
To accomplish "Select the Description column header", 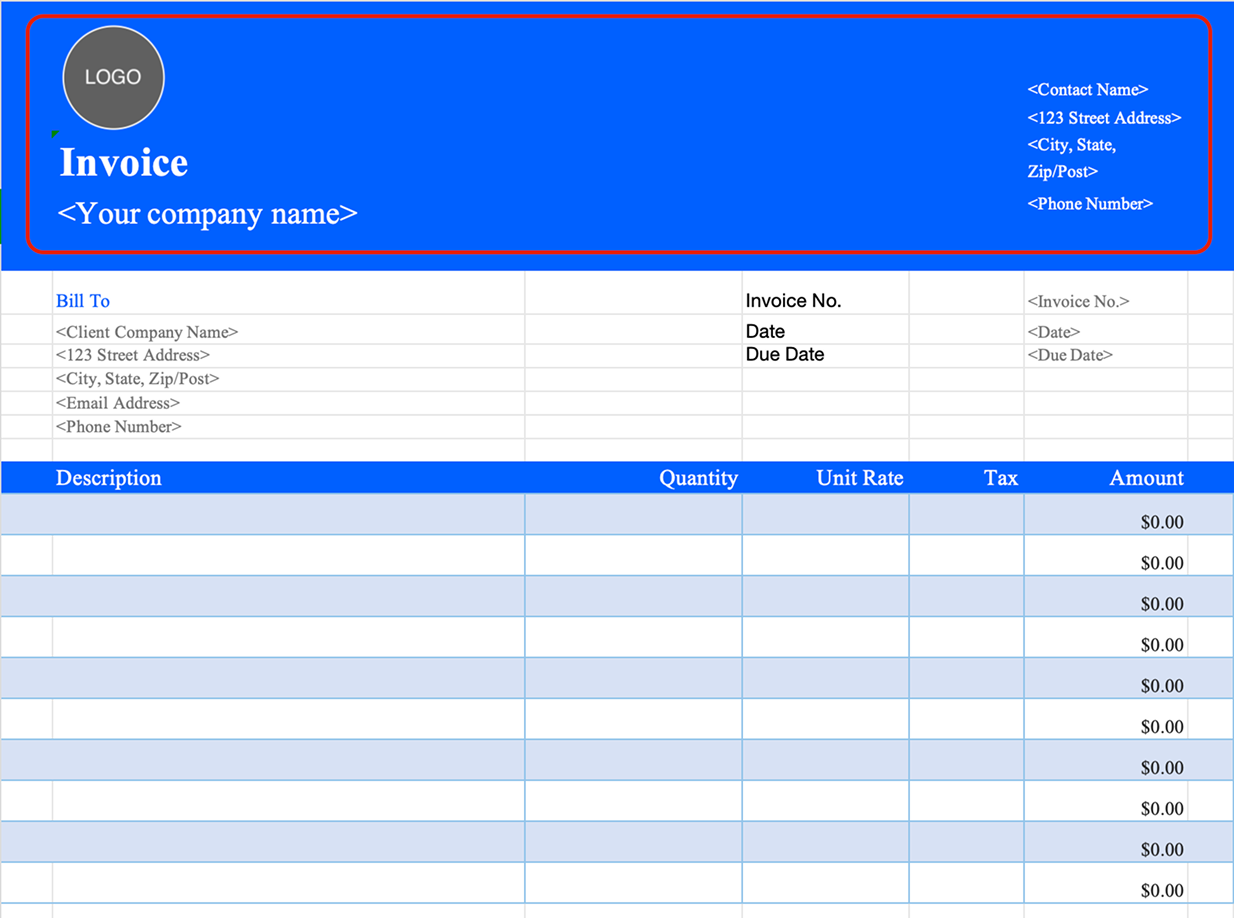I will point(108,478).
